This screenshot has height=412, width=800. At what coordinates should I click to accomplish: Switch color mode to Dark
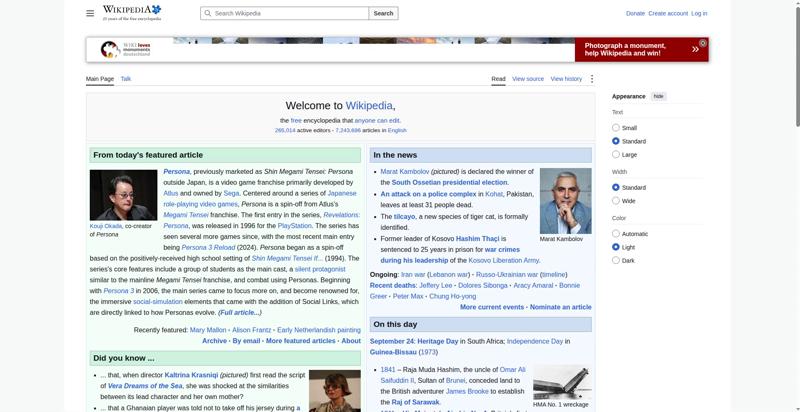[x=616, y=260]
